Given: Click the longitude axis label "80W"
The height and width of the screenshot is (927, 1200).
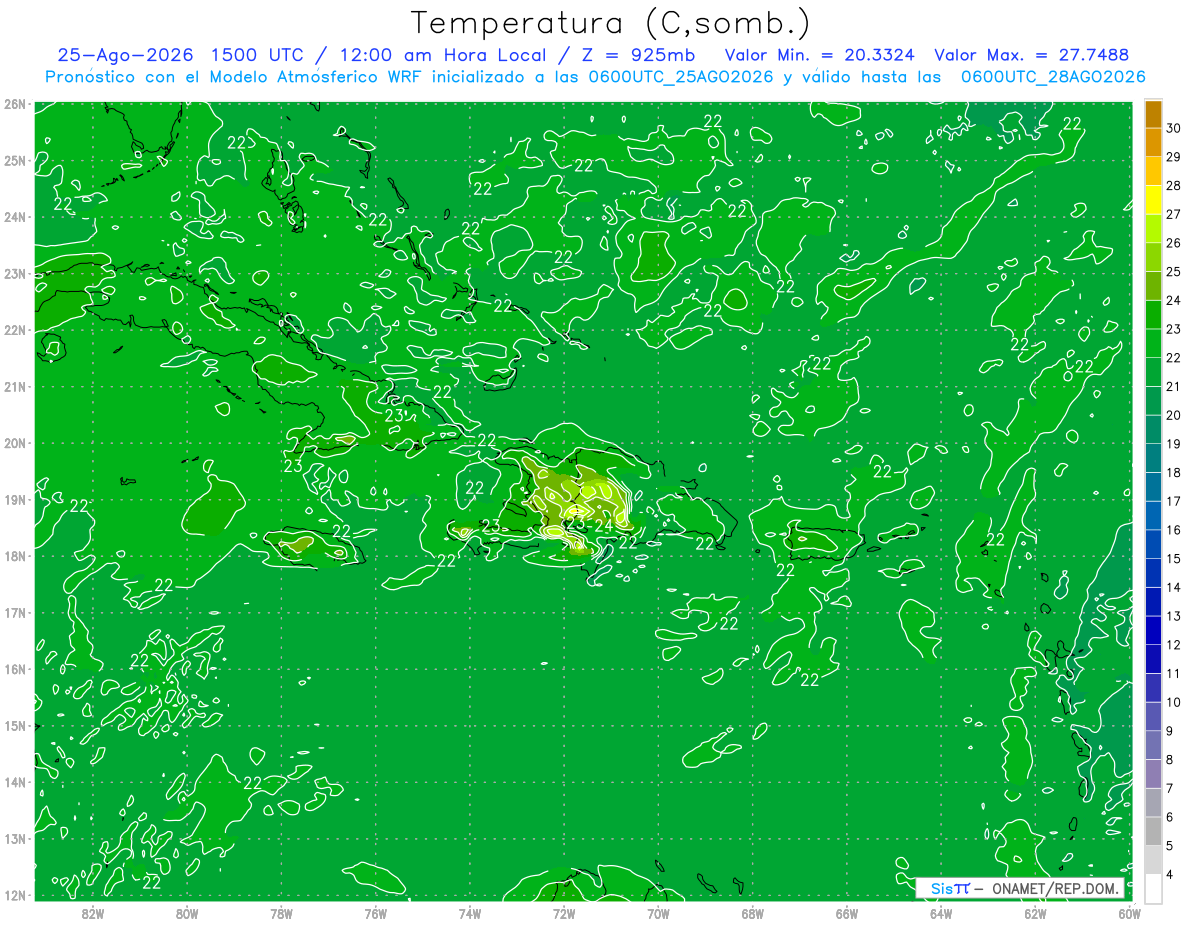Looking at the screenshot, I should [186, 913].
